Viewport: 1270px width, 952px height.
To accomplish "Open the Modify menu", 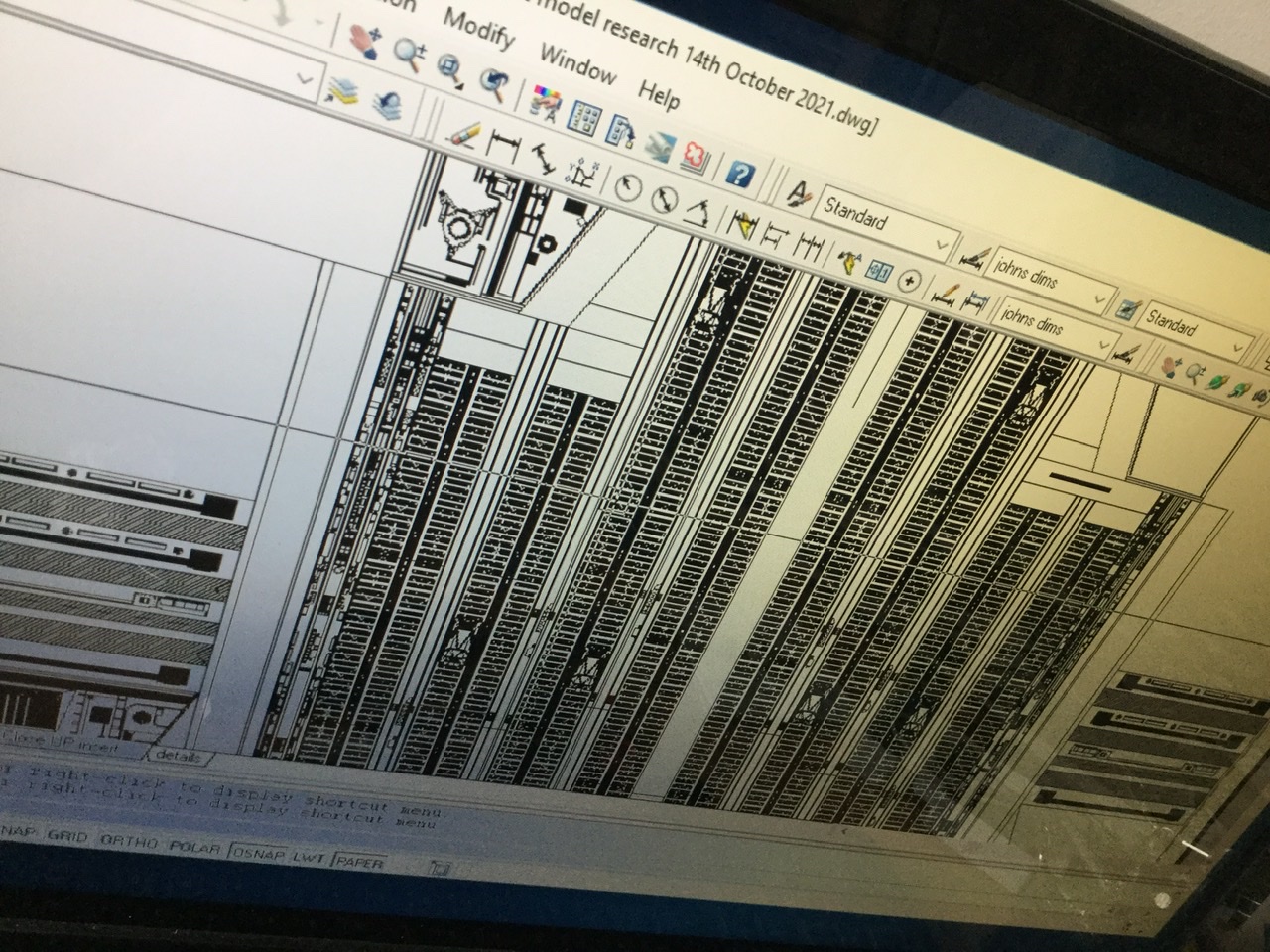I will tap(478, 29).
